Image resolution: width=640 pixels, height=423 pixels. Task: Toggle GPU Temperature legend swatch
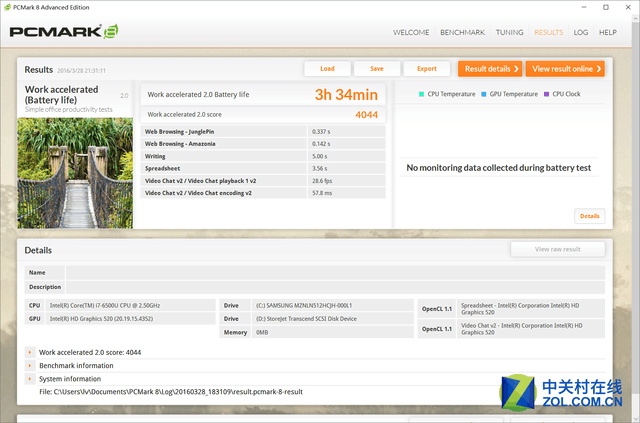[x=484, y=94]
